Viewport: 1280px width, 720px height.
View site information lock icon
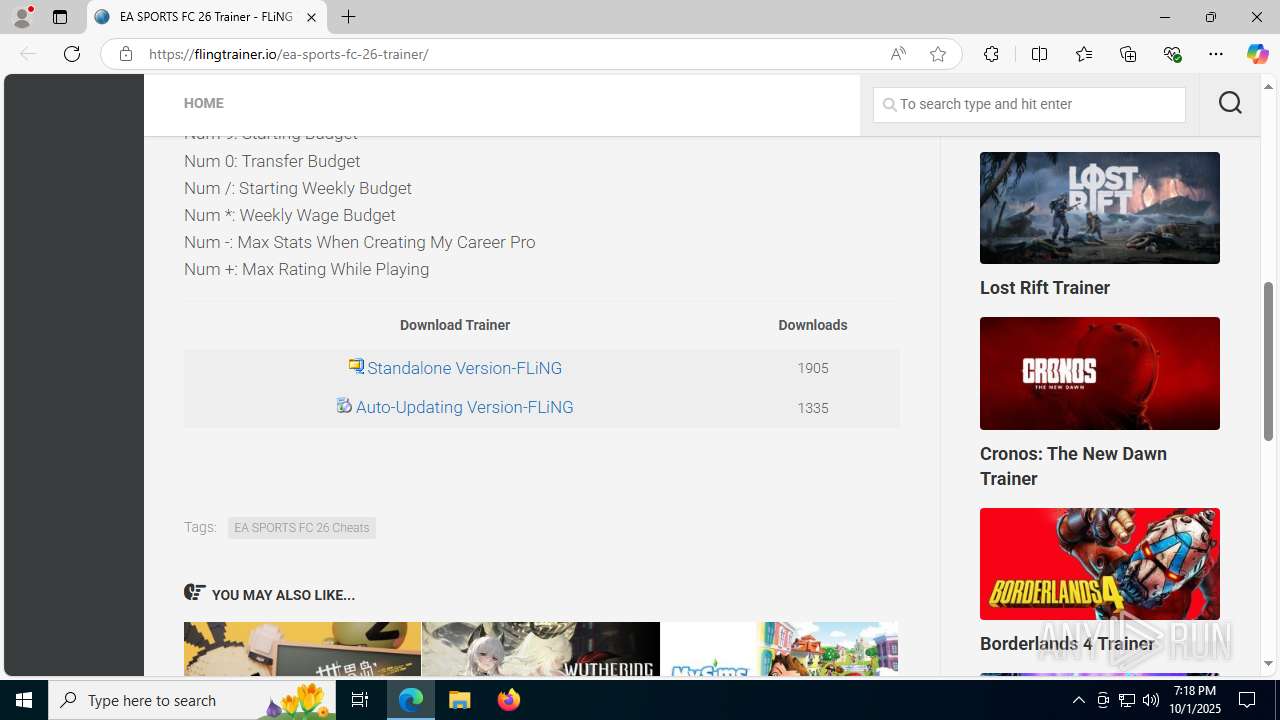[125, 54]
